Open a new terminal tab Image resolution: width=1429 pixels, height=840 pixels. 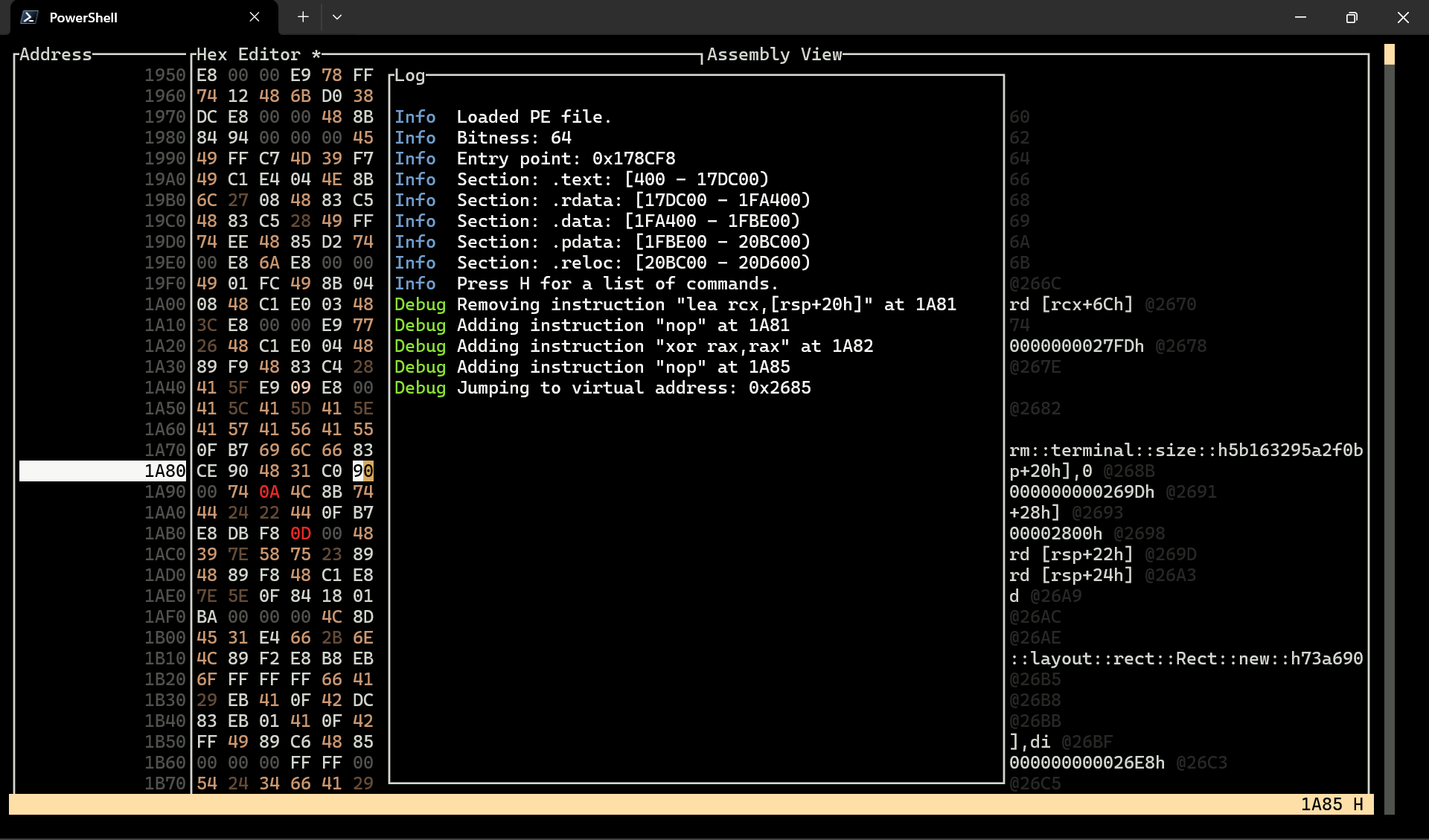click(303, 17)
